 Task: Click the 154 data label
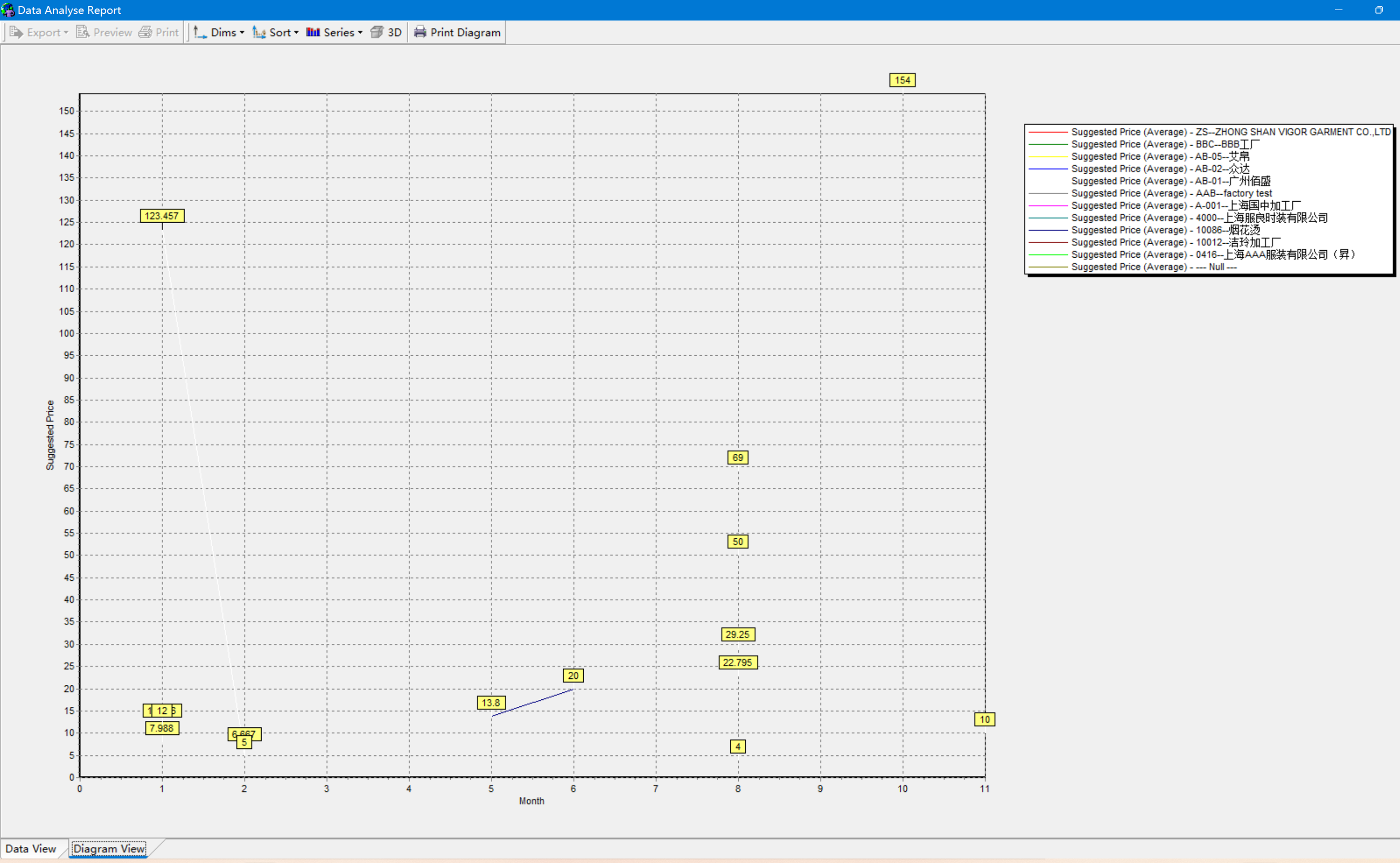click(902, 81)
